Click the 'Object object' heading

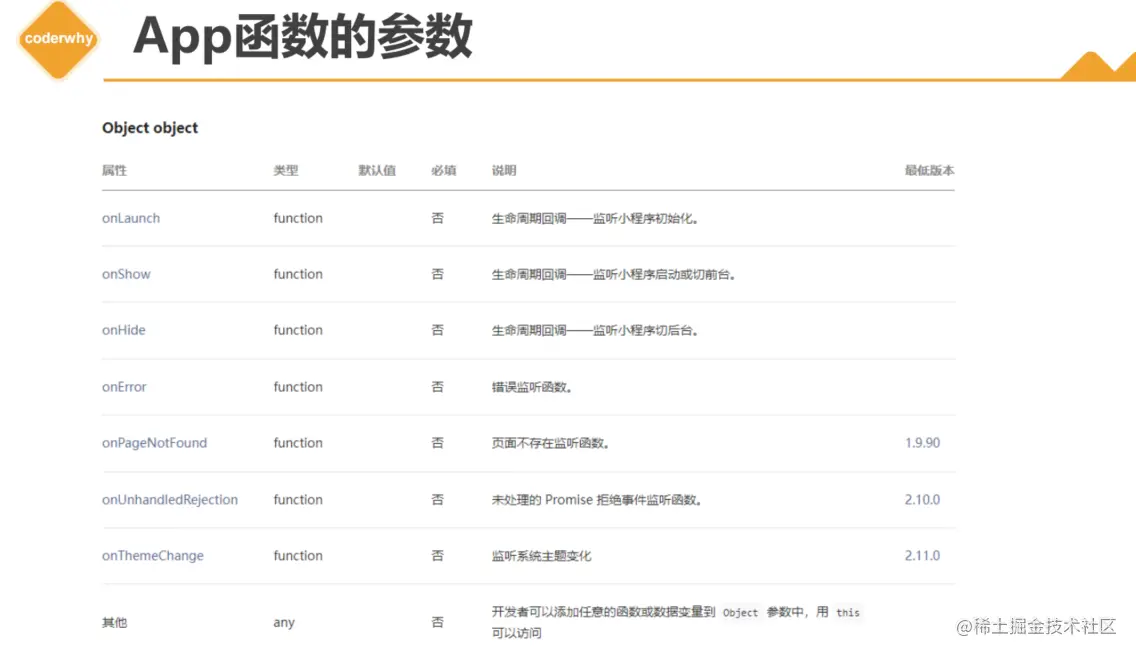tap(149, 128)
